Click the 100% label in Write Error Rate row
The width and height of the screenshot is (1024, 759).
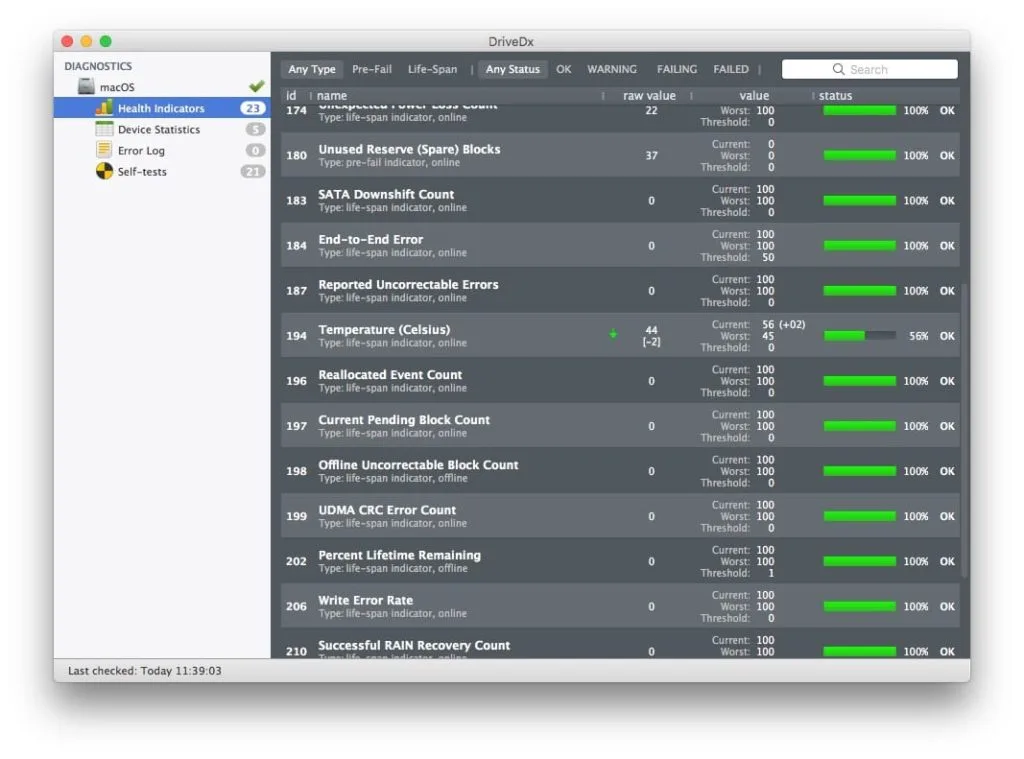[x=916, y=606]
